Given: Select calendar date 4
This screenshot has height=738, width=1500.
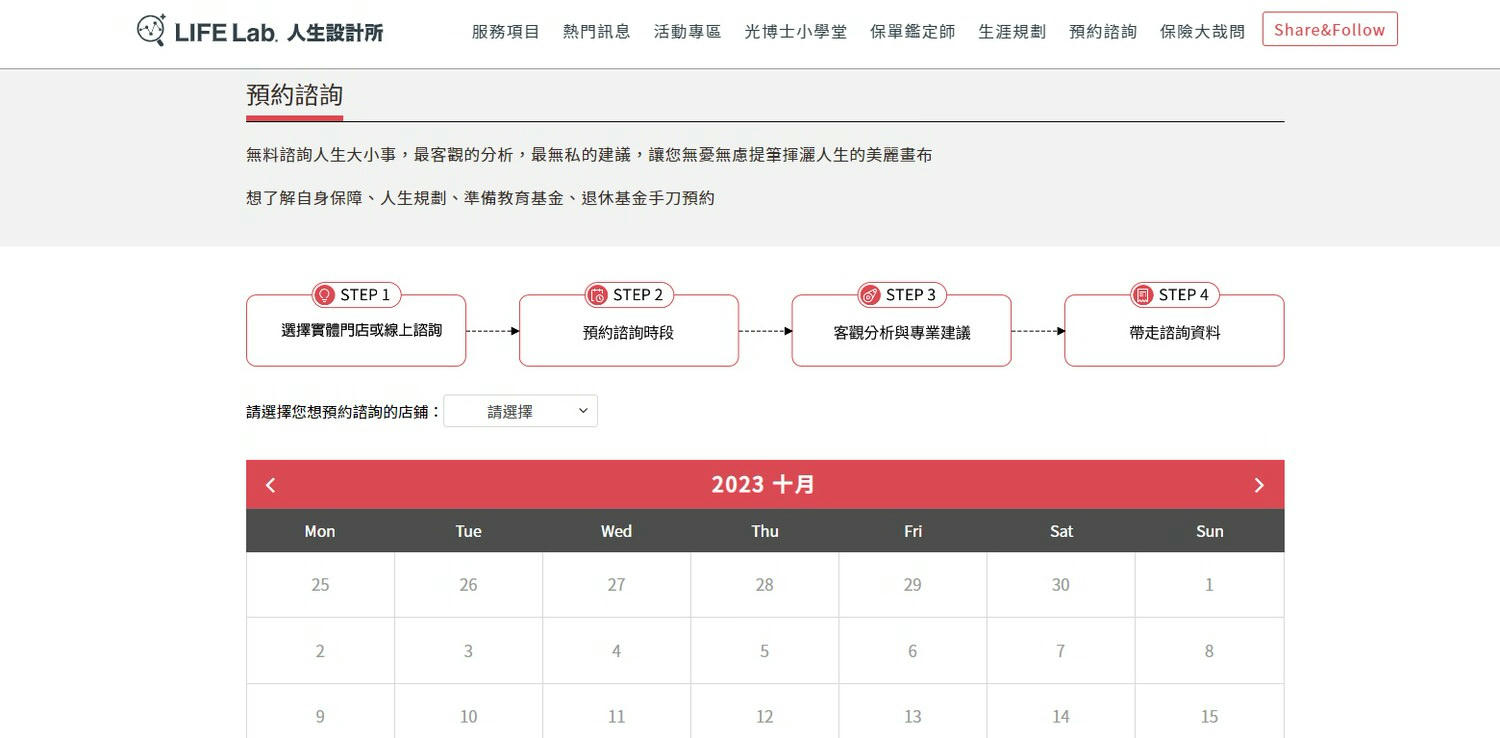Looking at the screenshot, I should click(x=616, y=651).
